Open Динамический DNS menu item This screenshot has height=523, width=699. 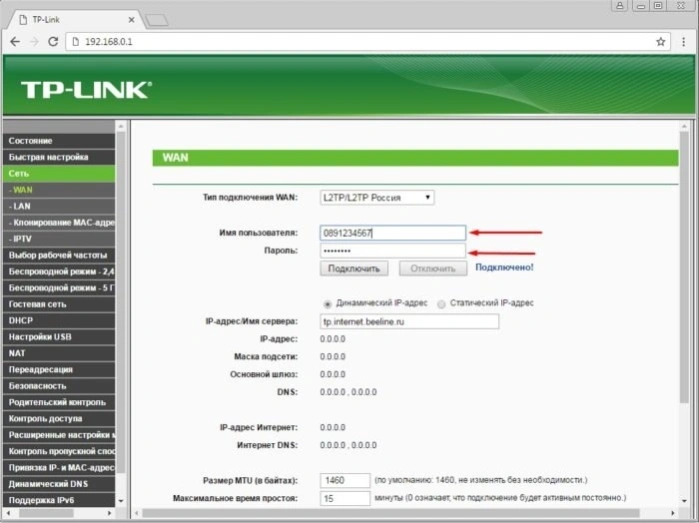click(59, 484)
